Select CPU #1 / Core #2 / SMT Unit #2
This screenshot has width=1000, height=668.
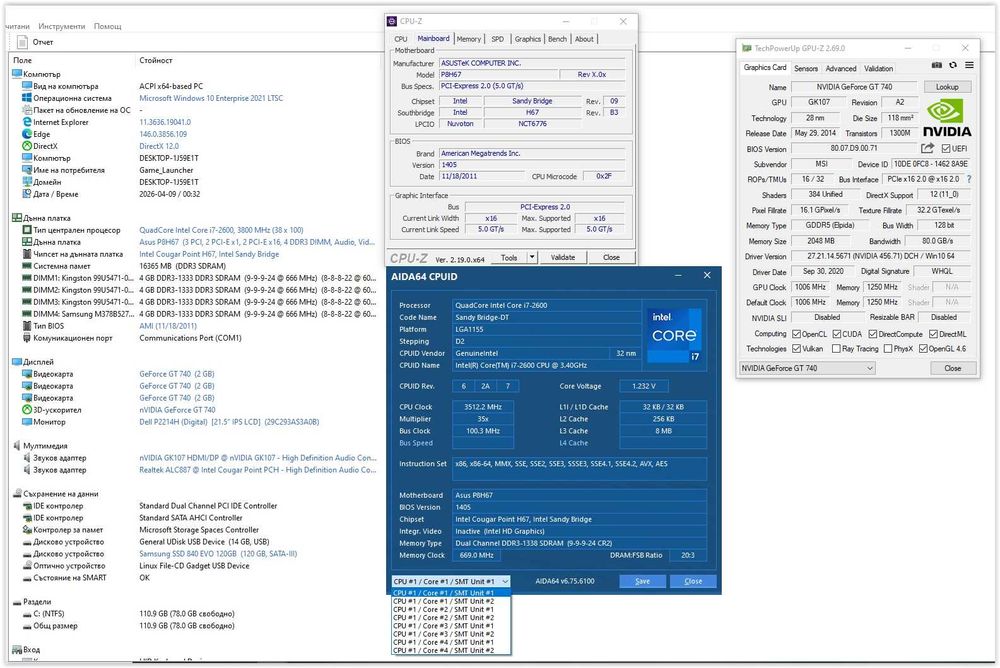click(451, 618)
